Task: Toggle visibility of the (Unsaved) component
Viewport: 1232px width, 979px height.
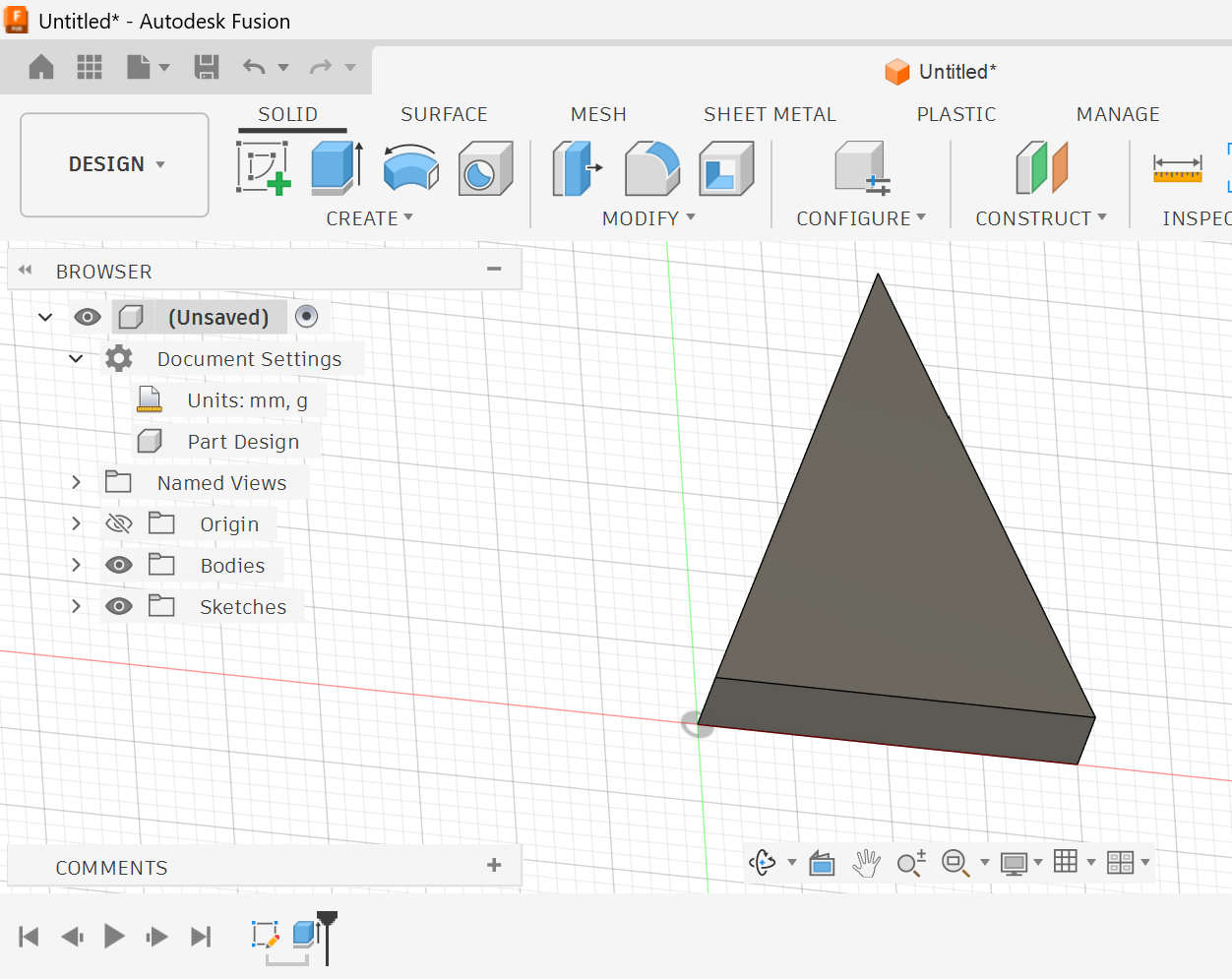Action: (88, 317)
